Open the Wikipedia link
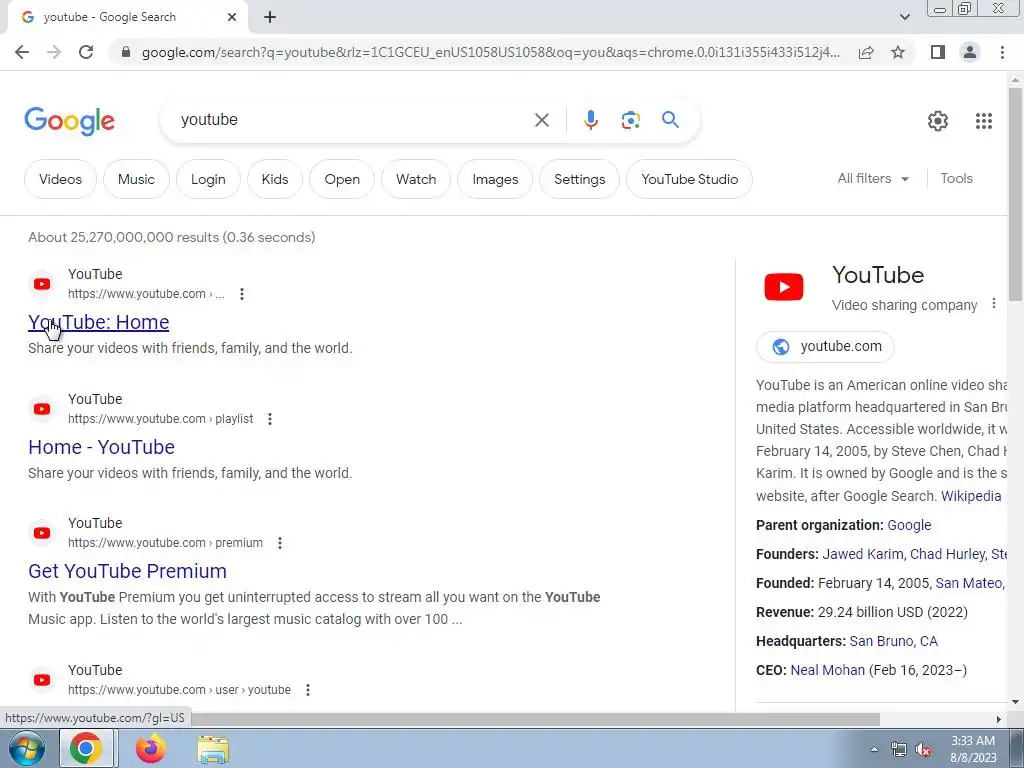Image resolution: width=1024 pixels, height=768 pixels. pyautogui.click(x=970, y=496)
